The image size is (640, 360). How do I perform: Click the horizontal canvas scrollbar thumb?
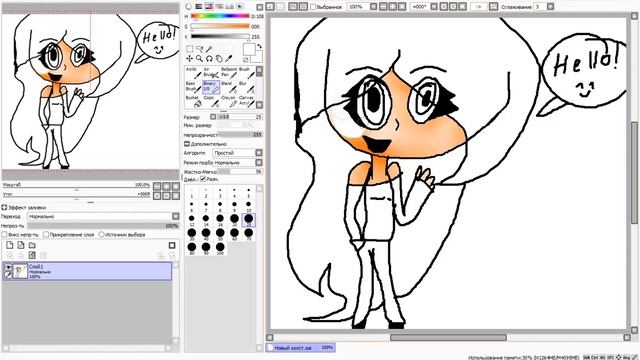448,338
